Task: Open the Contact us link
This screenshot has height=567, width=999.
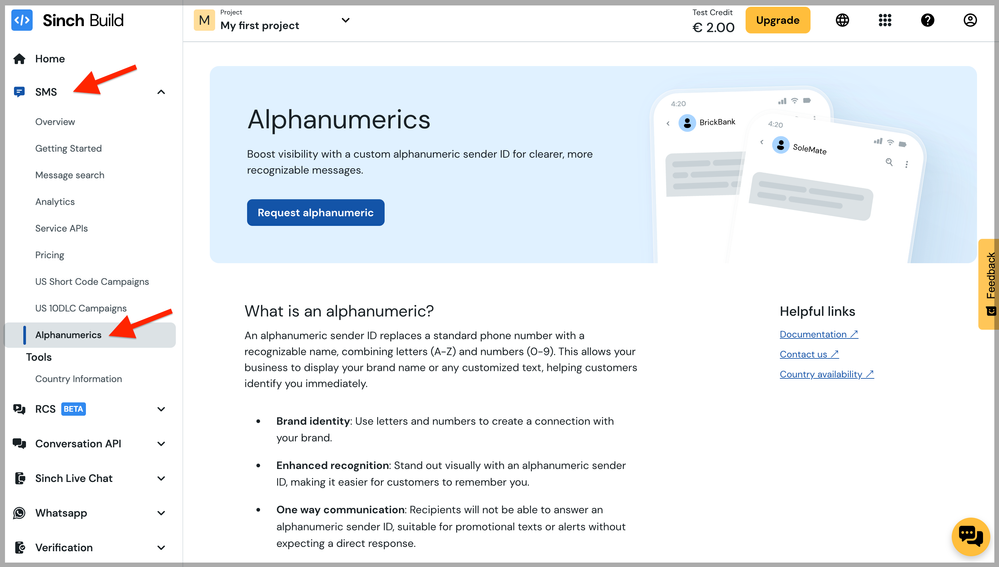Action: (809, 354)
